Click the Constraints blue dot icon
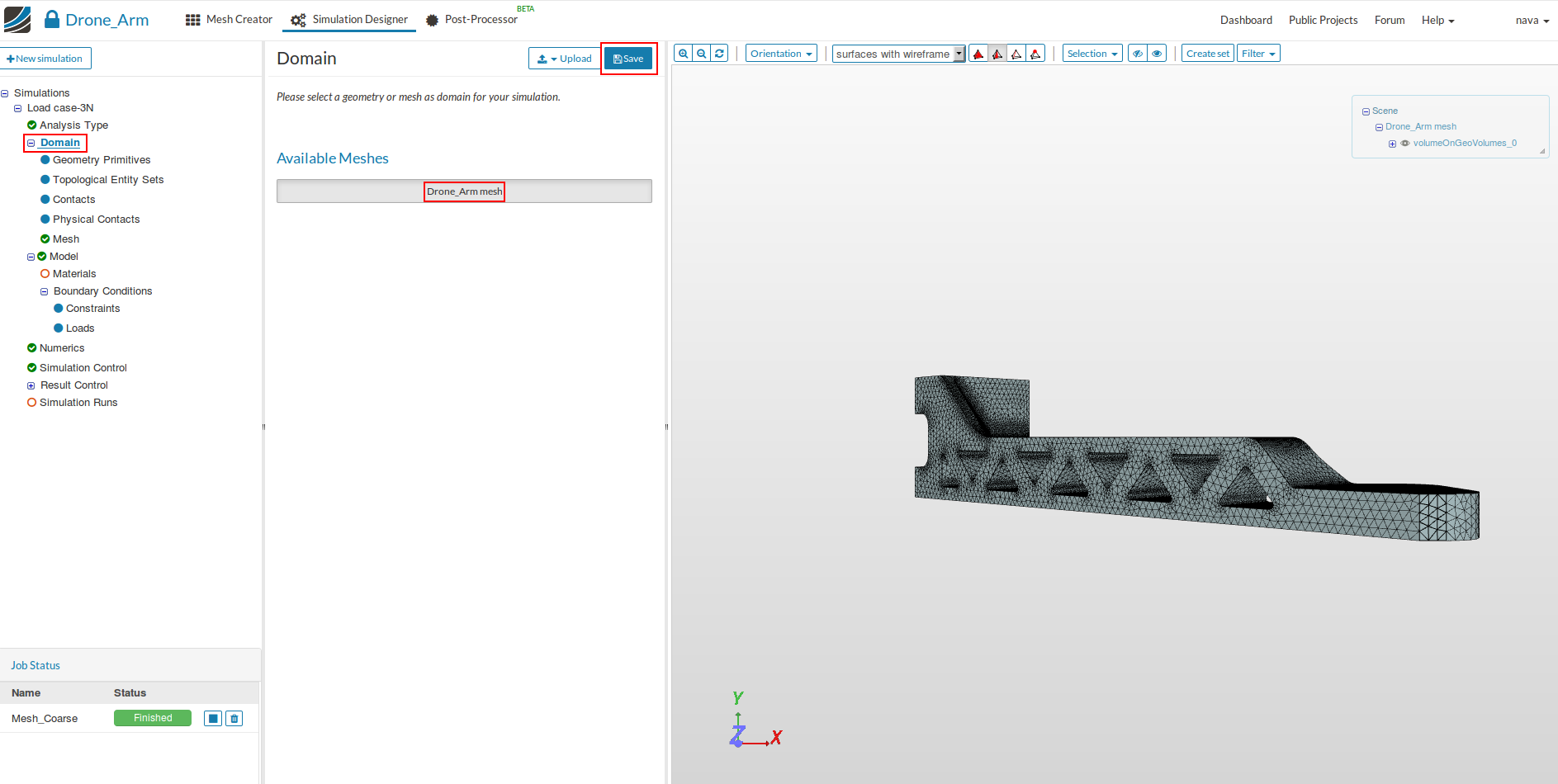Screen dimensions: 1558x784 coord(59,309)
